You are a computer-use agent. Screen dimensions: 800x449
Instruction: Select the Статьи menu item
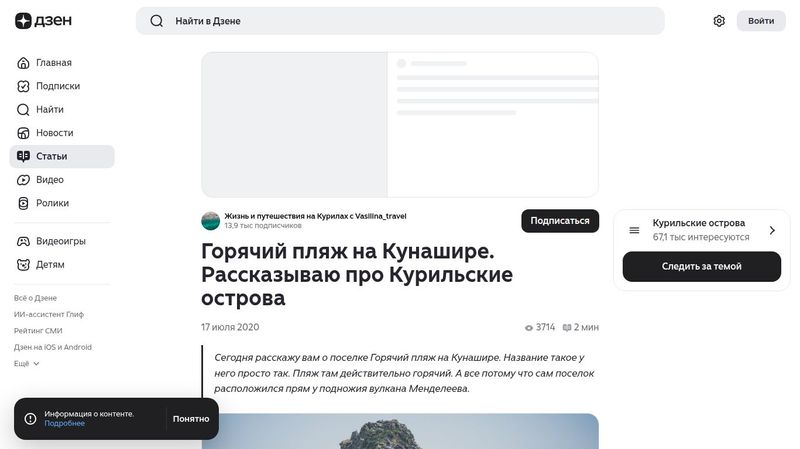pyautogui.click(x=62, y=156)
